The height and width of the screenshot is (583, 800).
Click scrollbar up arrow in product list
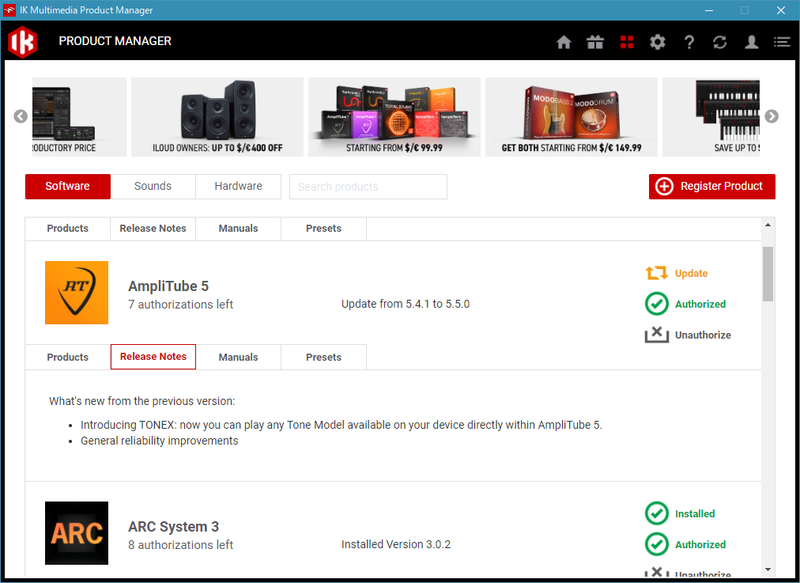pos(768,225)
